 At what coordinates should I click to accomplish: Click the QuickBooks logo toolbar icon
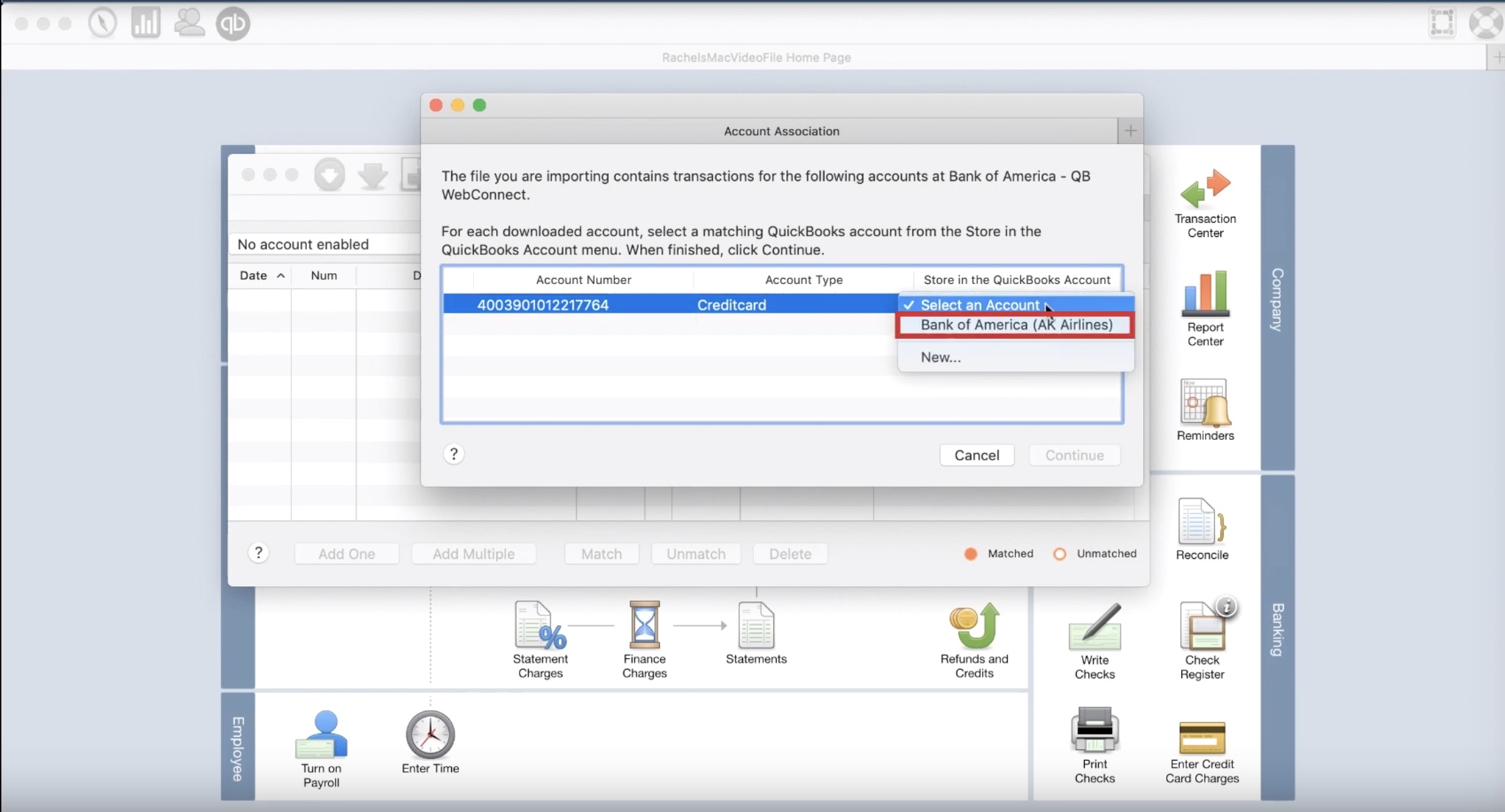coord(233,23)
